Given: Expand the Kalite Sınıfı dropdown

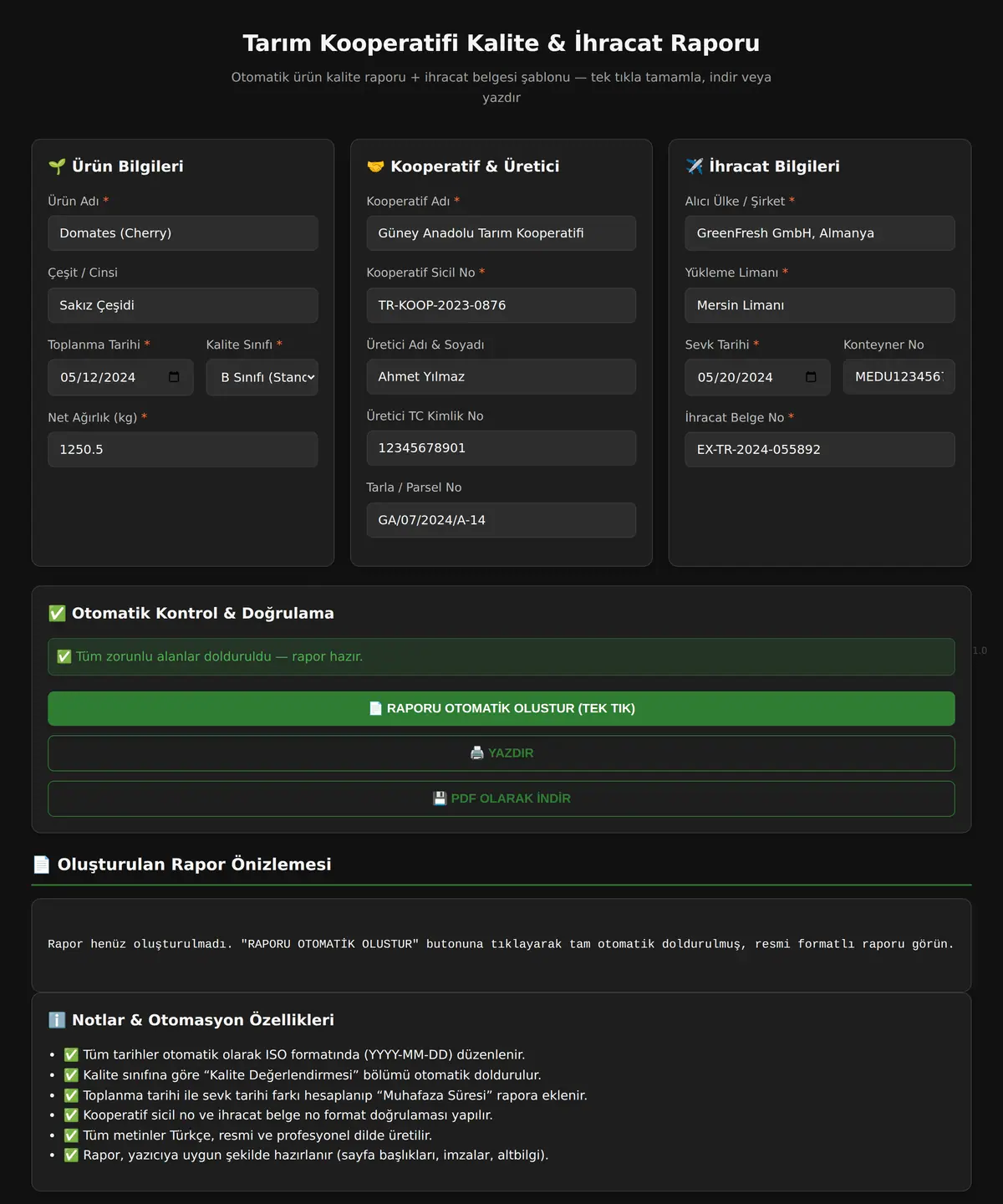Looking at the screenshot, I should pyautogui.click(x=262, y=377).
